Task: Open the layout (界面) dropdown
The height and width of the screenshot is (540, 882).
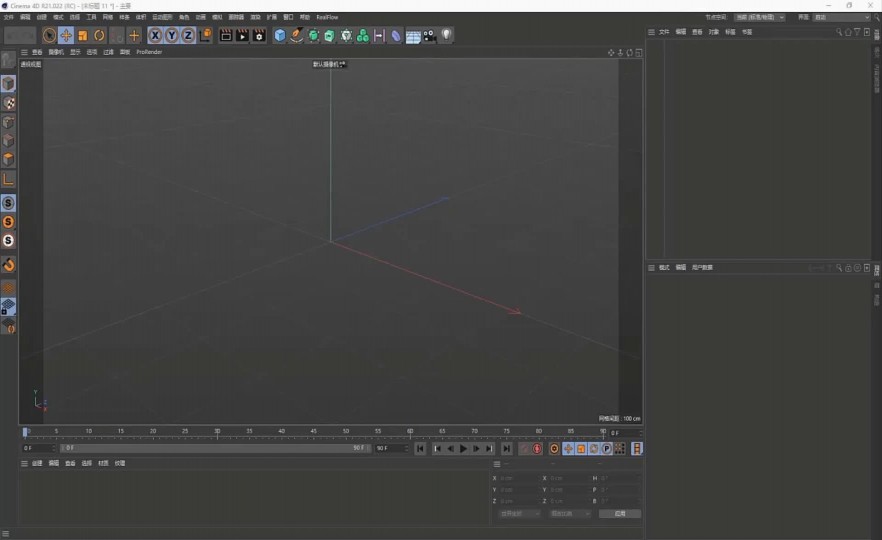Action: tap(842, 17)
